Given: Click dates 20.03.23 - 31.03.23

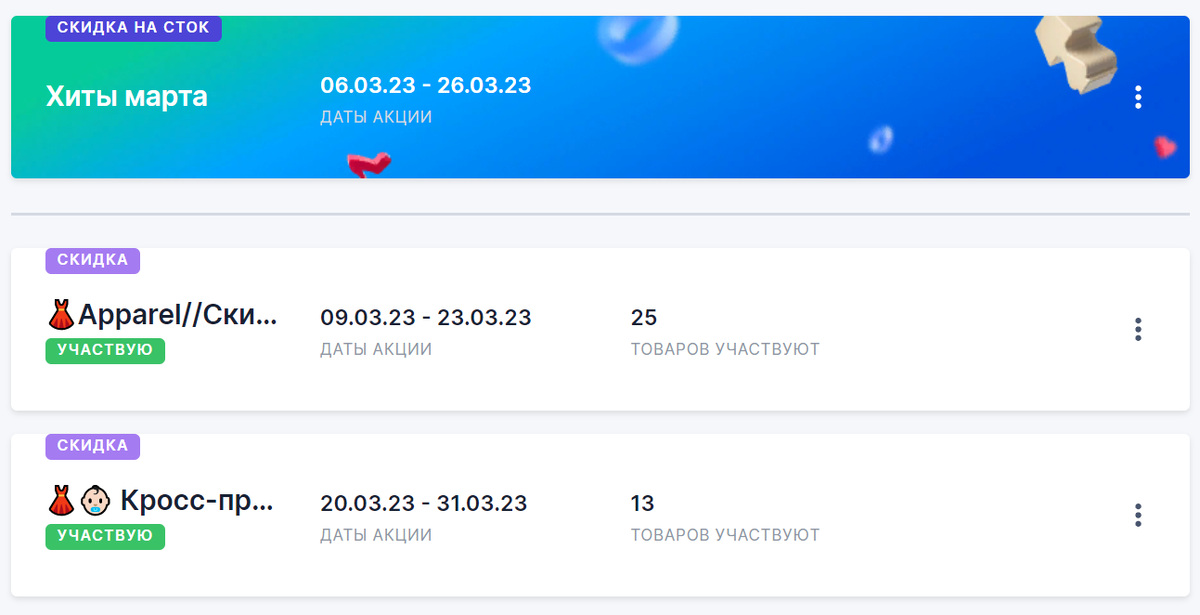Looking at the screenshot, I should tap(424, 503).
